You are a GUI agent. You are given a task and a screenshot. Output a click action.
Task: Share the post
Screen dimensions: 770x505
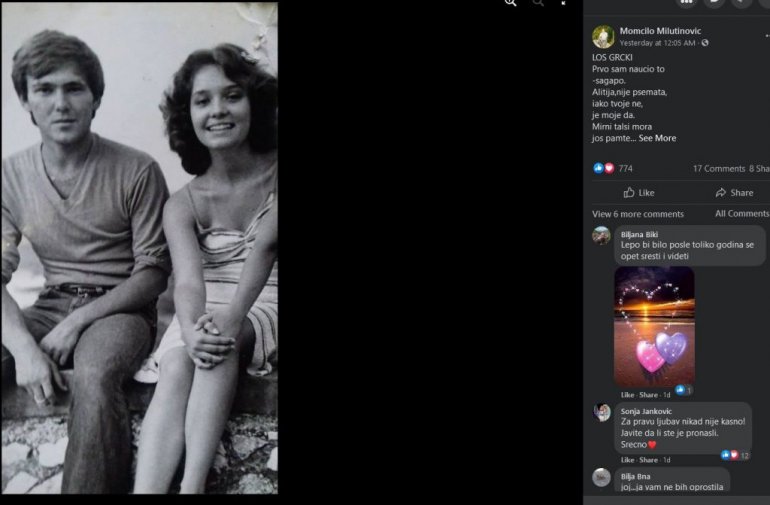(x=734, y=192)
